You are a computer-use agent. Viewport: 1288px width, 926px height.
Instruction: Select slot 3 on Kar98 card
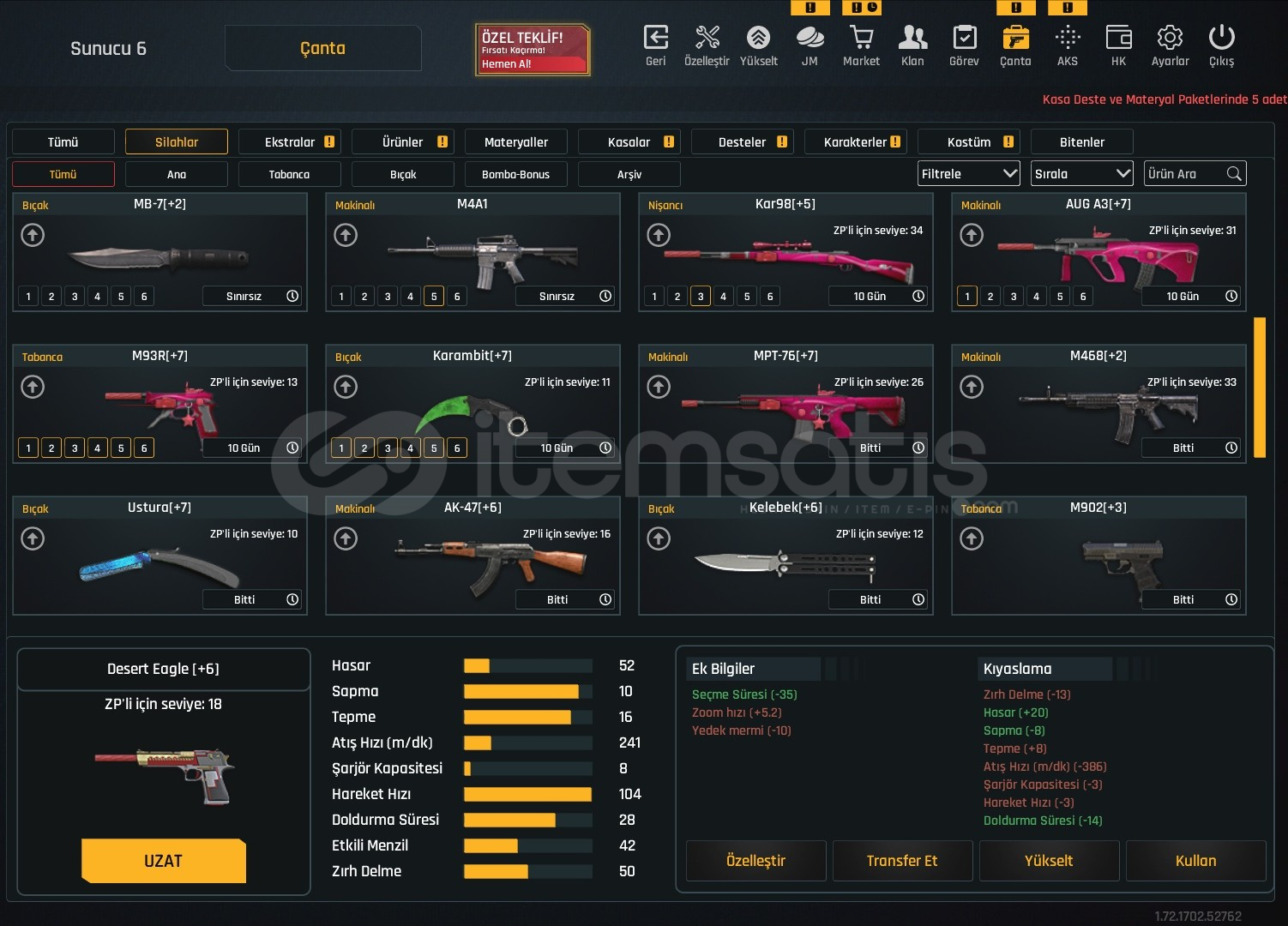701,297
